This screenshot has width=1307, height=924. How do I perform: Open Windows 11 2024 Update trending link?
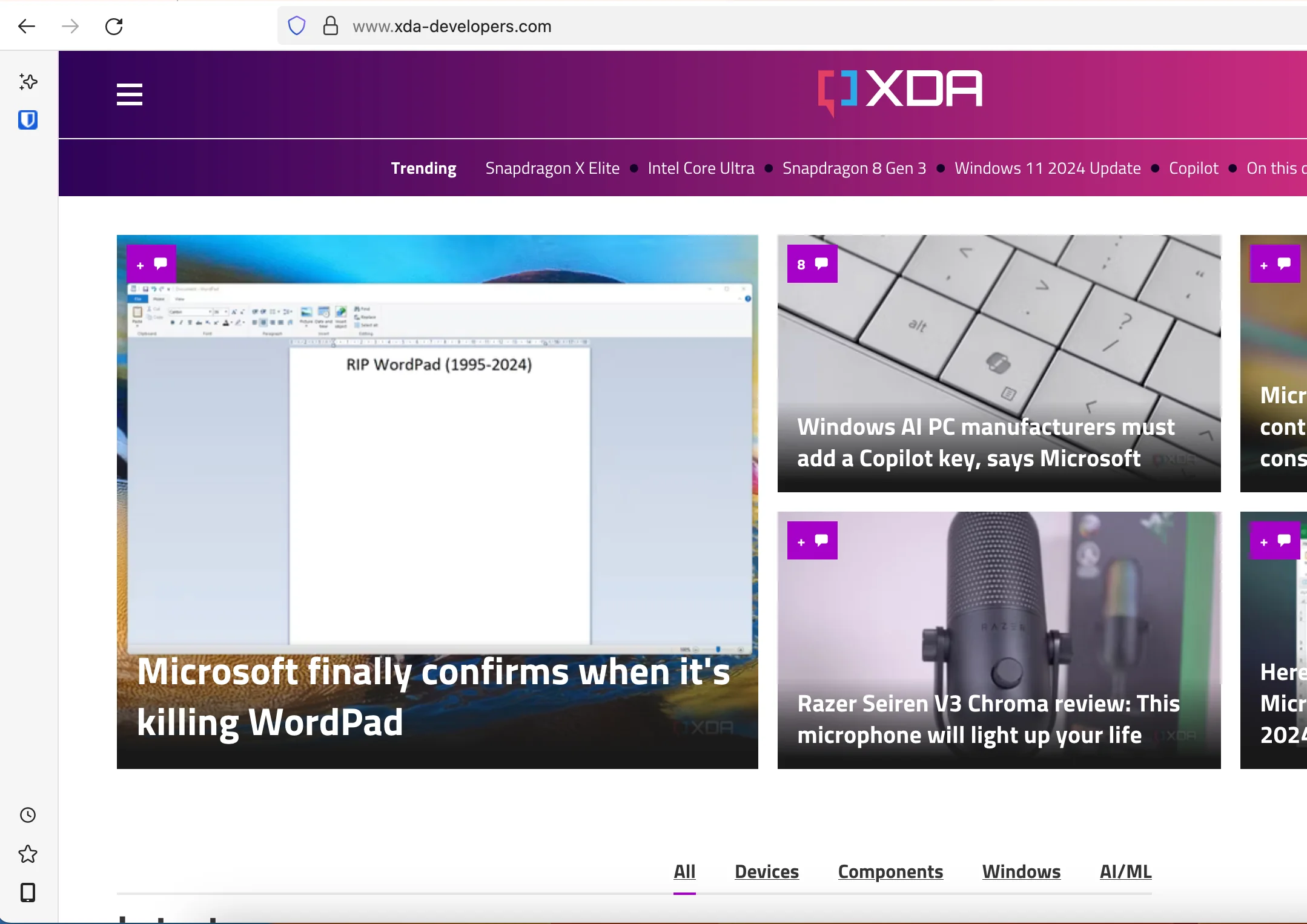coord(1047,168)
